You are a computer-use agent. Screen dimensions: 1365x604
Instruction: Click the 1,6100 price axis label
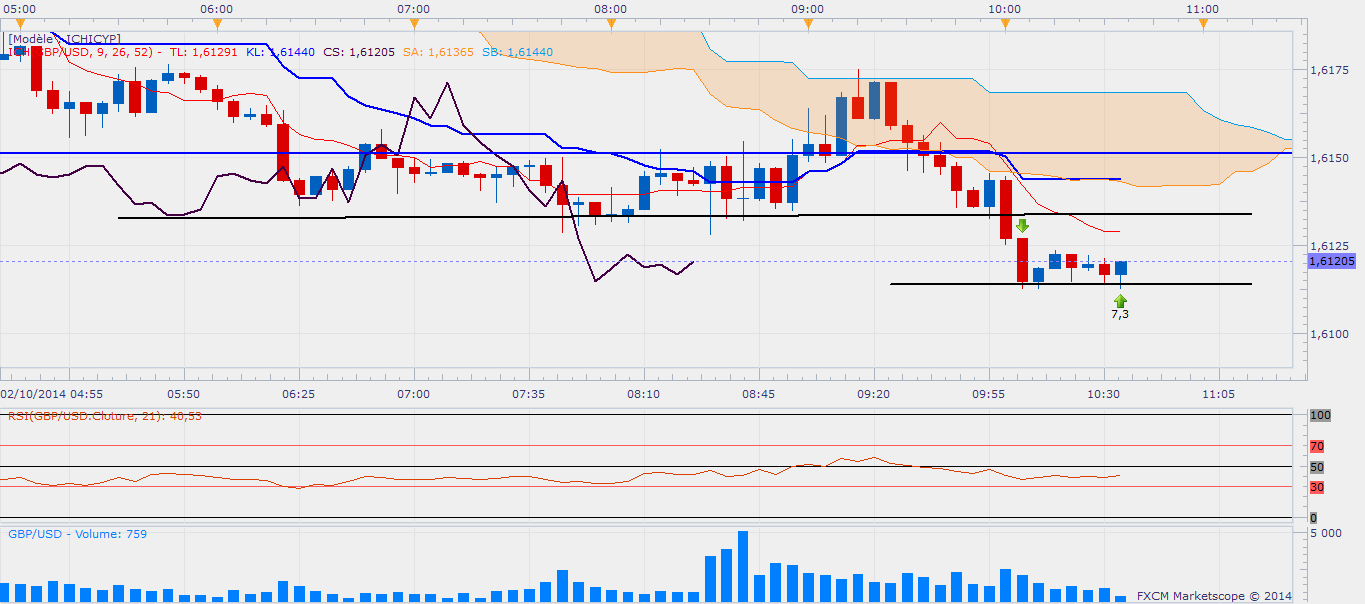[1329, 334]
